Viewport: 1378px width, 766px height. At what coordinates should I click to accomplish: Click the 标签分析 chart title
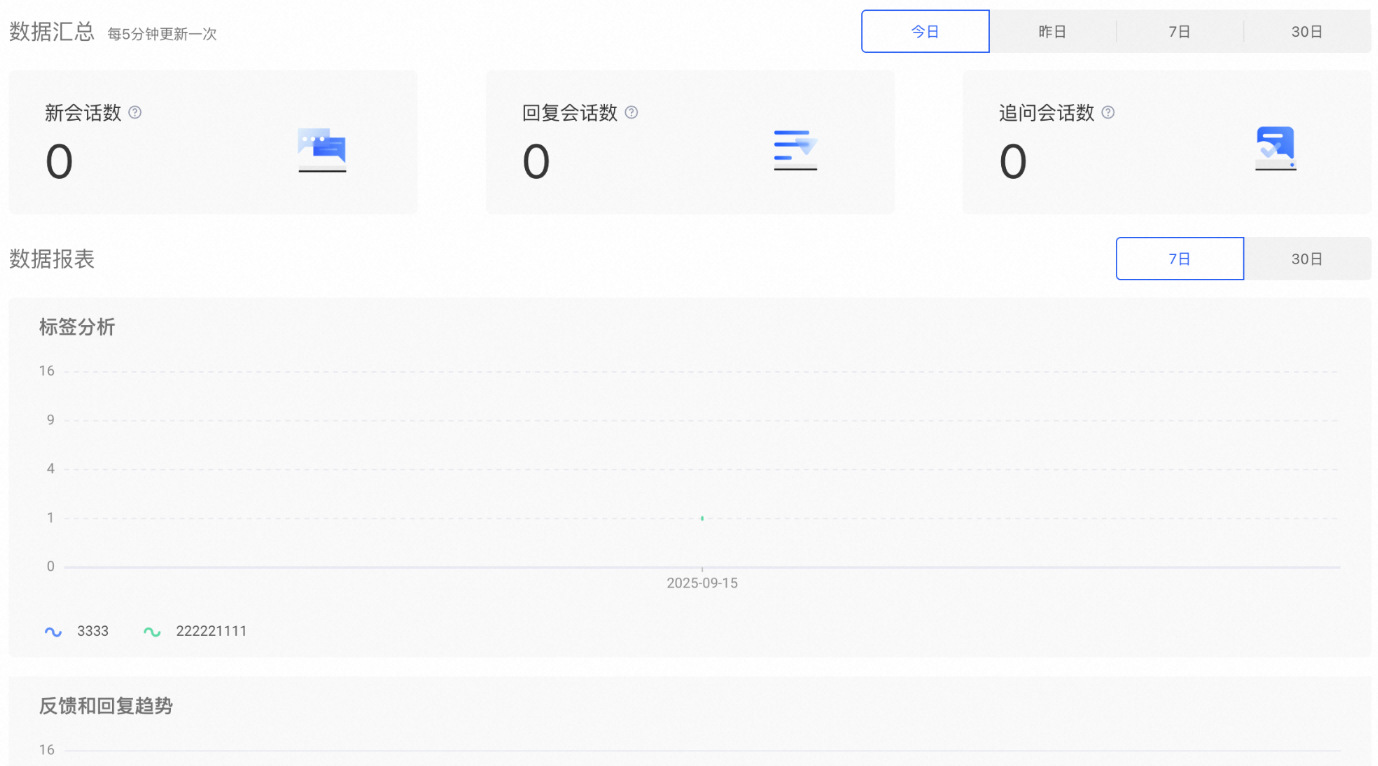77,327
